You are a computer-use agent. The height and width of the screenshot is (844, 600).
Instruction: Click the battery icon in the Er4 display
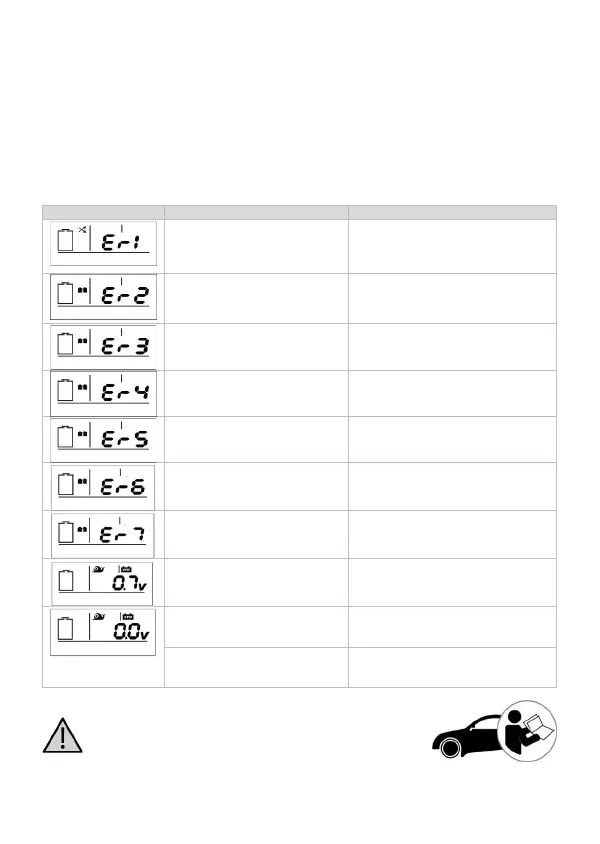click(66, 389)
